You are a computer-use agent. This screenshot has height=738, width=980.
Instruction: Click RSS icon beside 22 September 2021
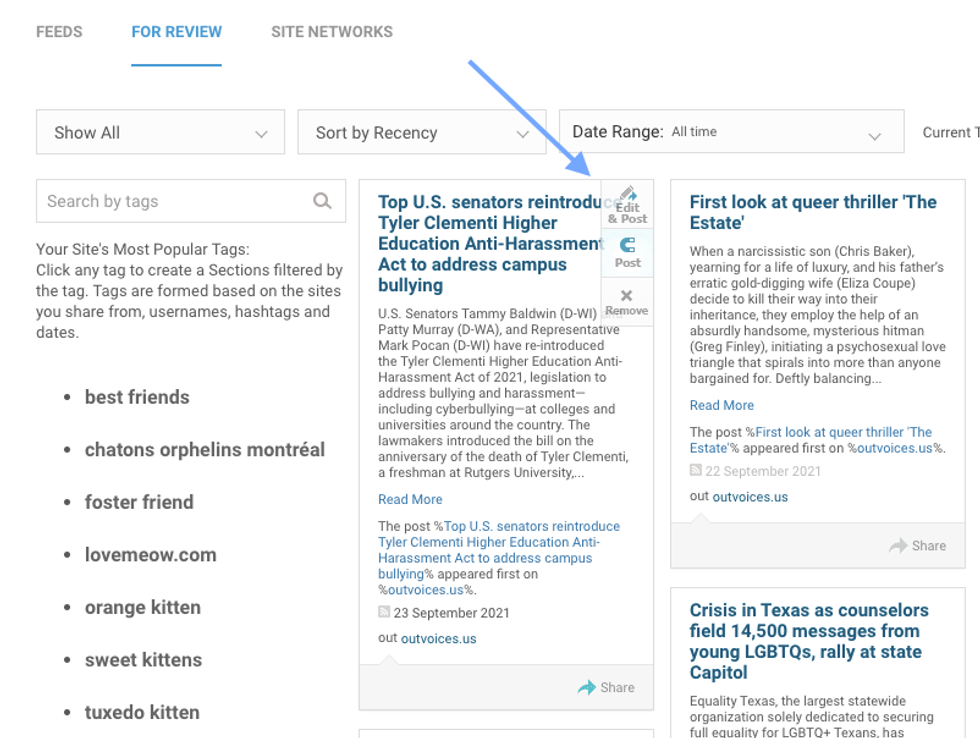tap(696, 471)
